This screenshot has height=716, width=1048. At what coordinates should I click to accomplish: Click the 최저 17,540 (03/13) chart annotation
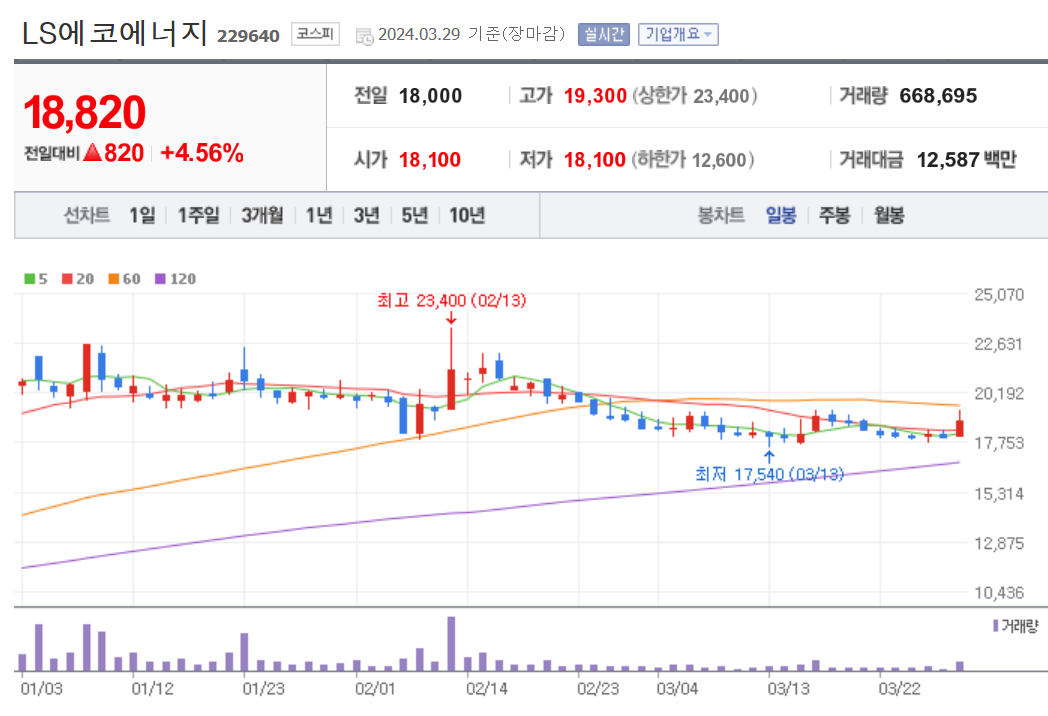coord(769,474)
